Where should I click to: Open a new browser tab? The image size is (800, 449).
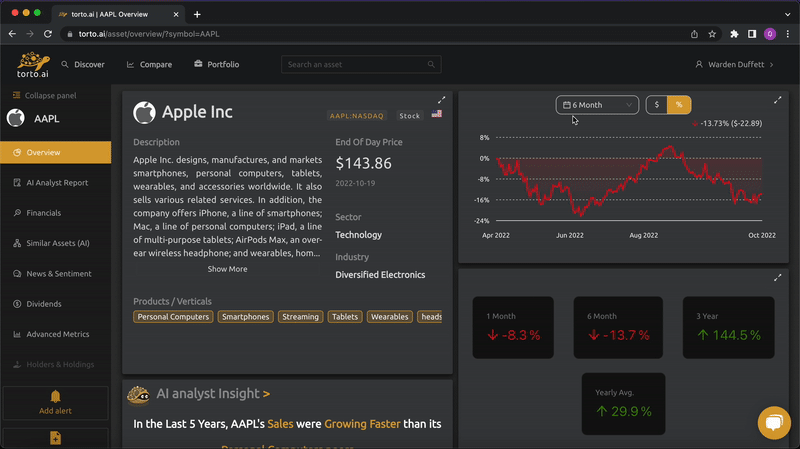(x=197, y=14)
